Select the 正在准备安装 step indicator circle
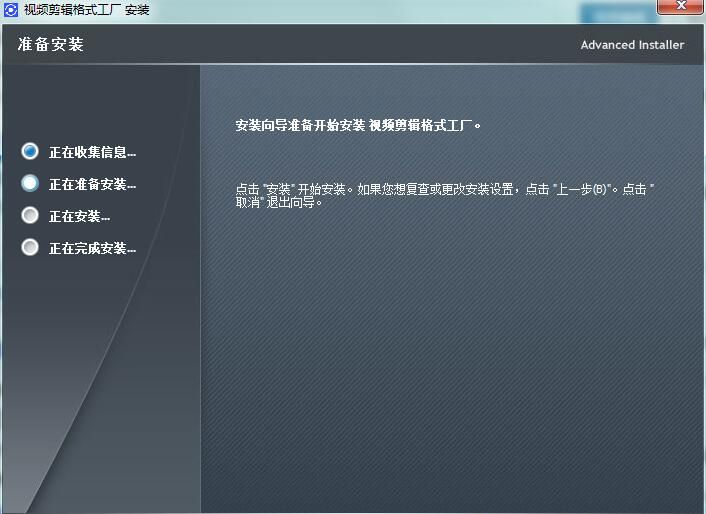The image size is (706, 514). pyautogui.click(x=30, y=183)
